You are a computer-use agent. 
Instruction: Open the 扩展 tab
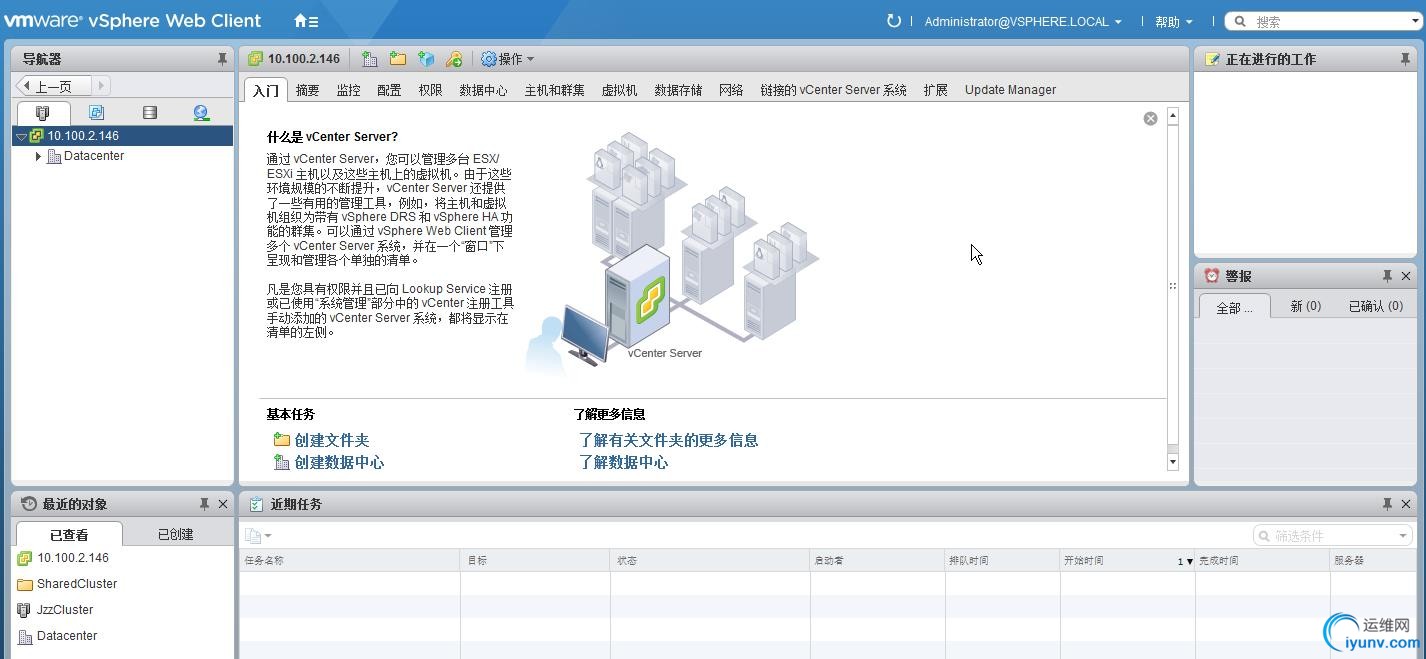pos(936,90)
